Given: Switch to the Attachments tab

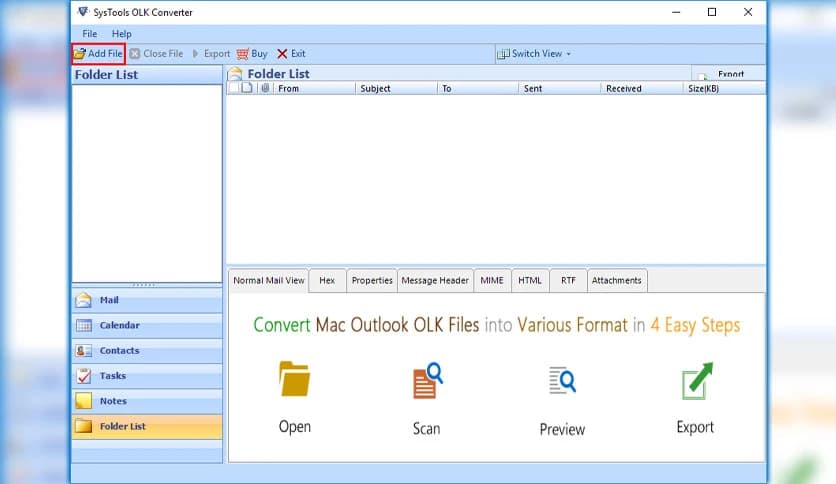Looking at the screenshot, I should coord(617,280).
